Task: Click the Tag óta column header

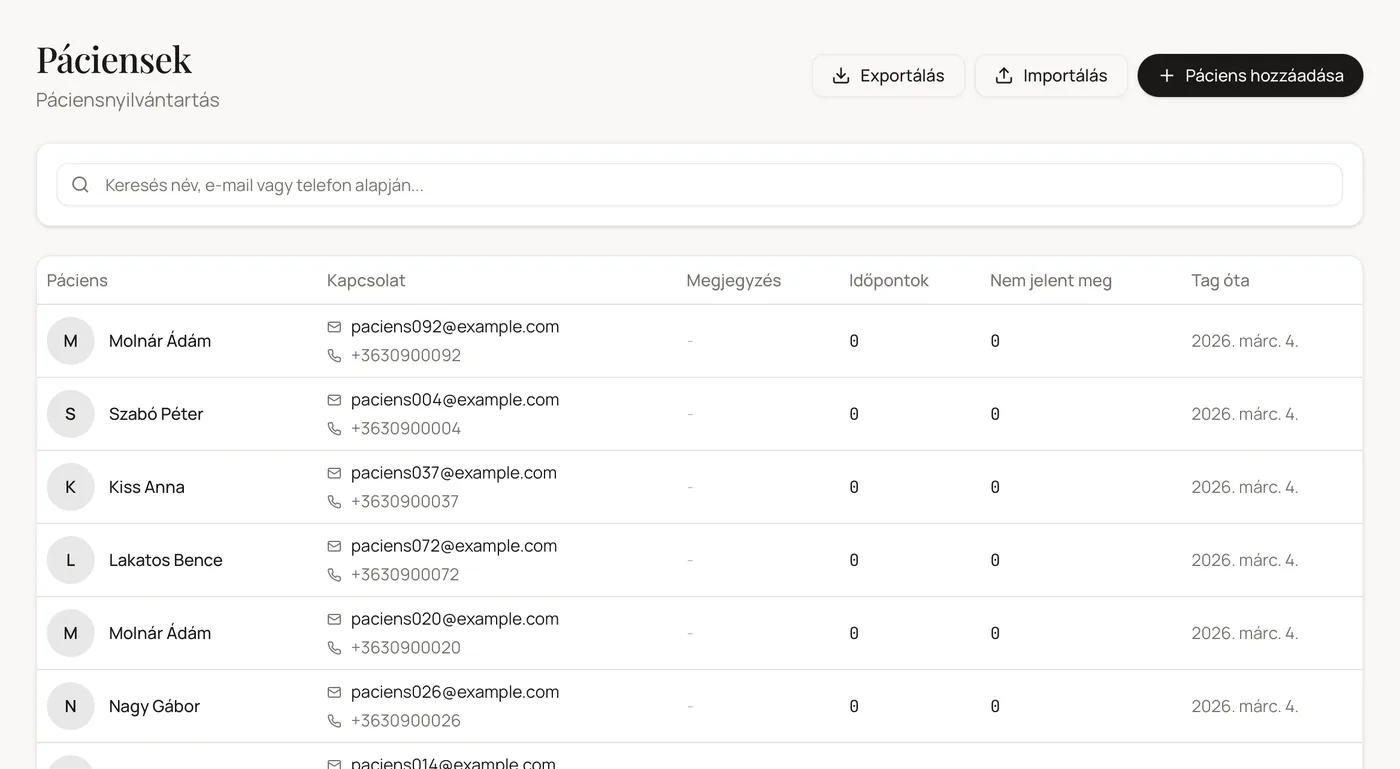Action: point(1220,281)
